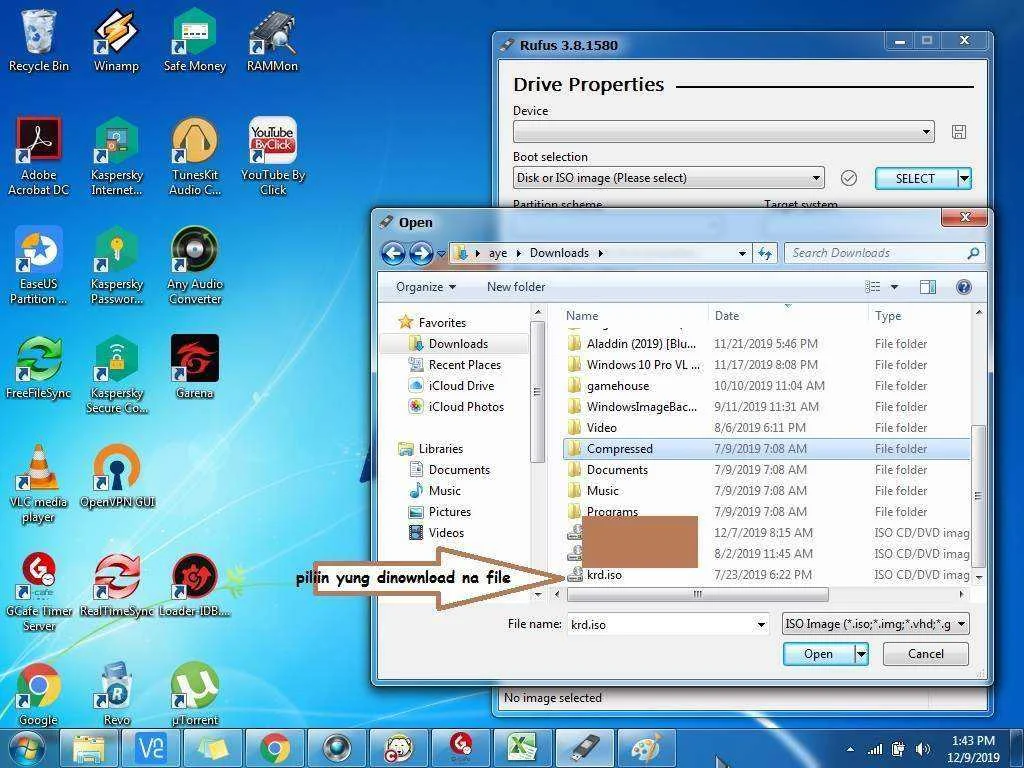Open the Excel taskbar button
The height and width of the screenshot is (768, 1024).
coord(521,748)
